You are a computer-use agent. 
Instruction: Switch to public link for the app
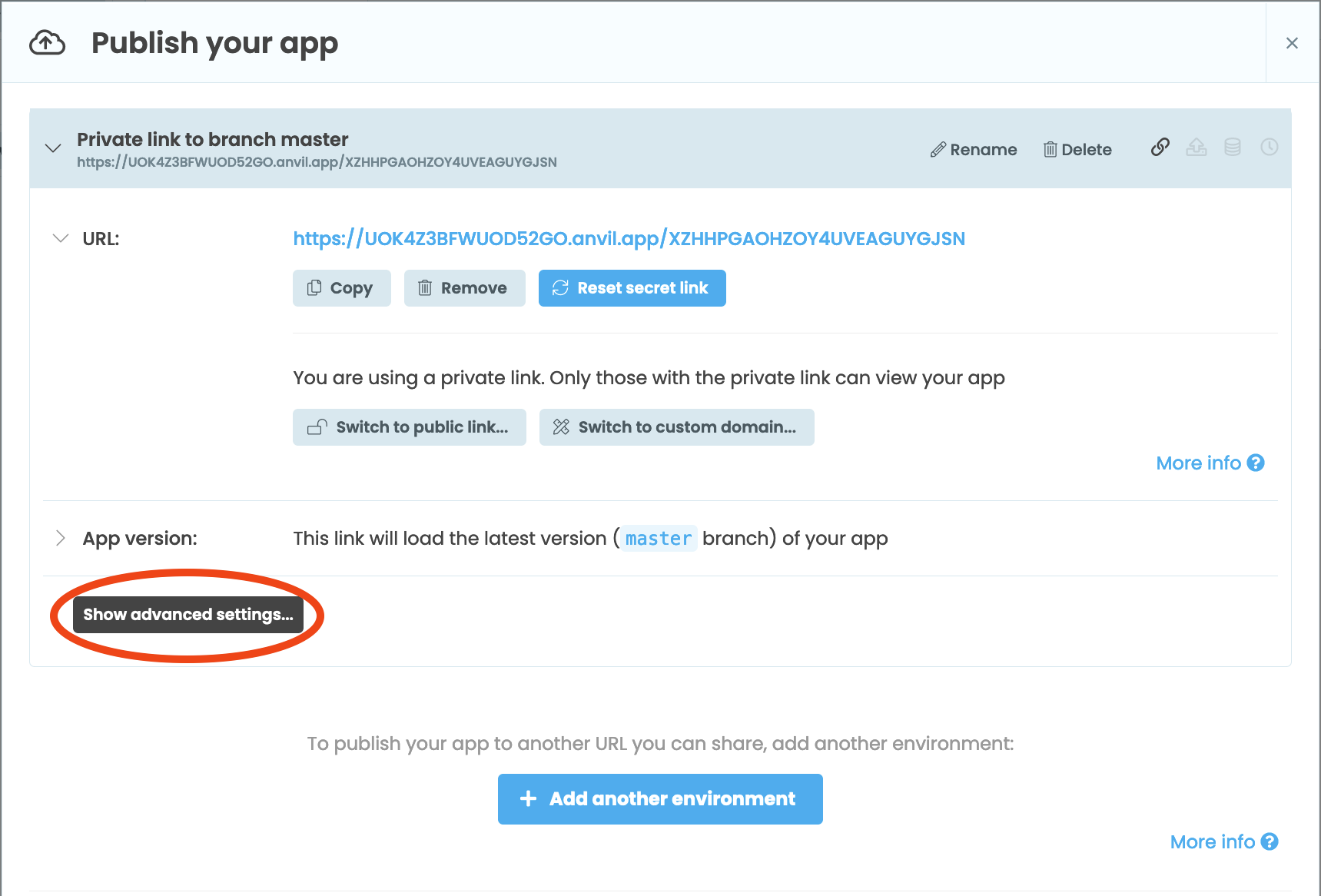[x=409, y=427]
